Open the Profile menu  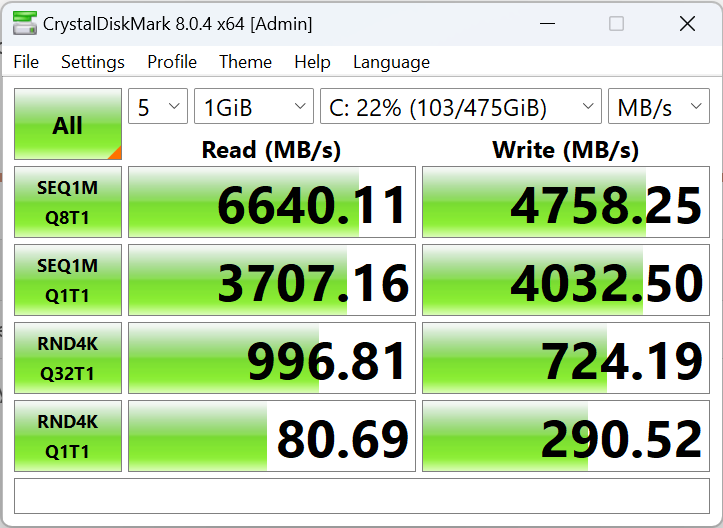click(x=172, y=62)
